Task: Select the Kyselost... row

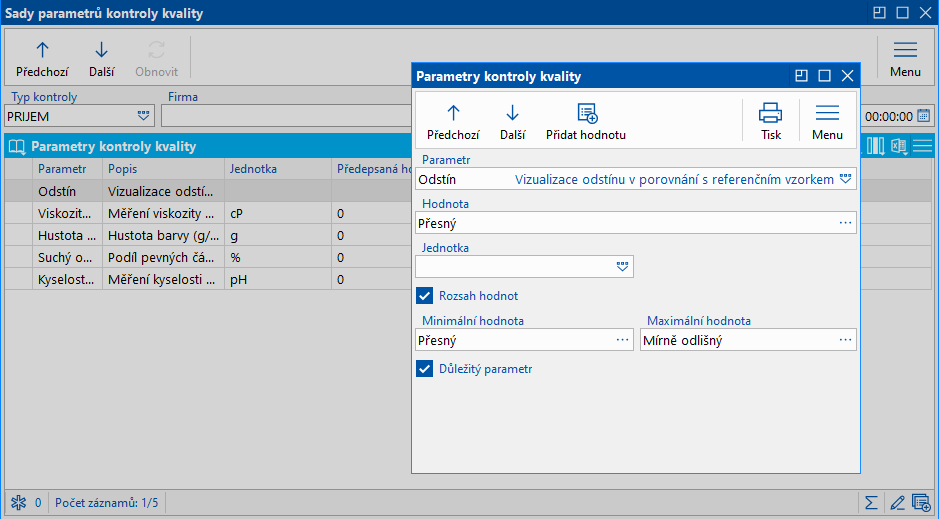Action: 208,279
